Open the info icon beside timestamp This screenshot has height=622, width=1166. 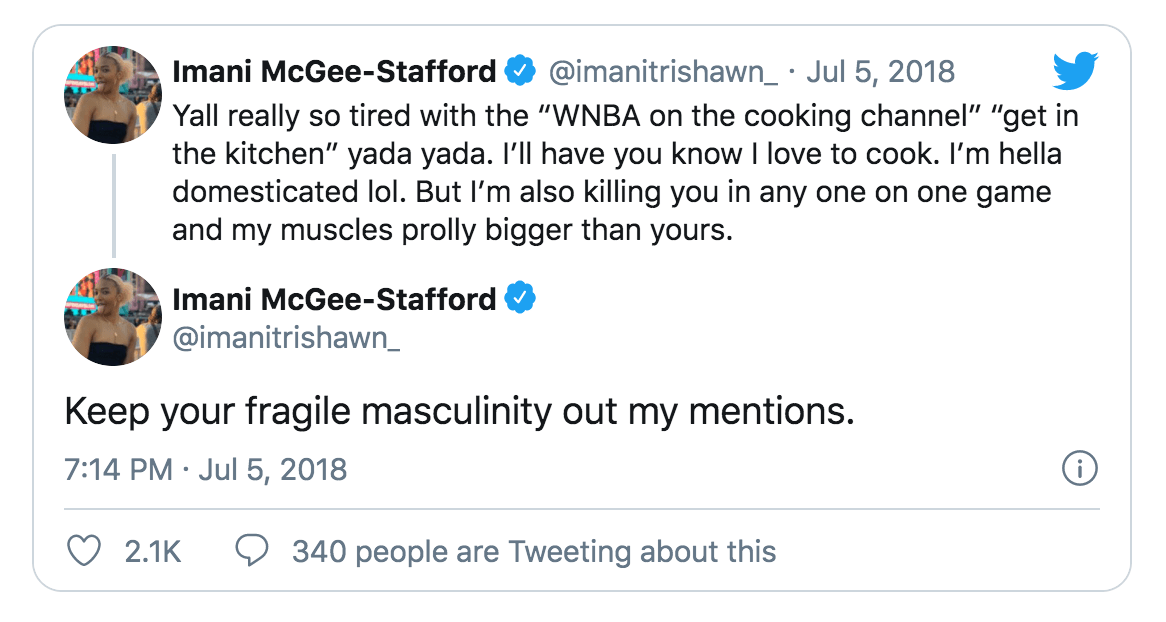(x=1080, y=468)
